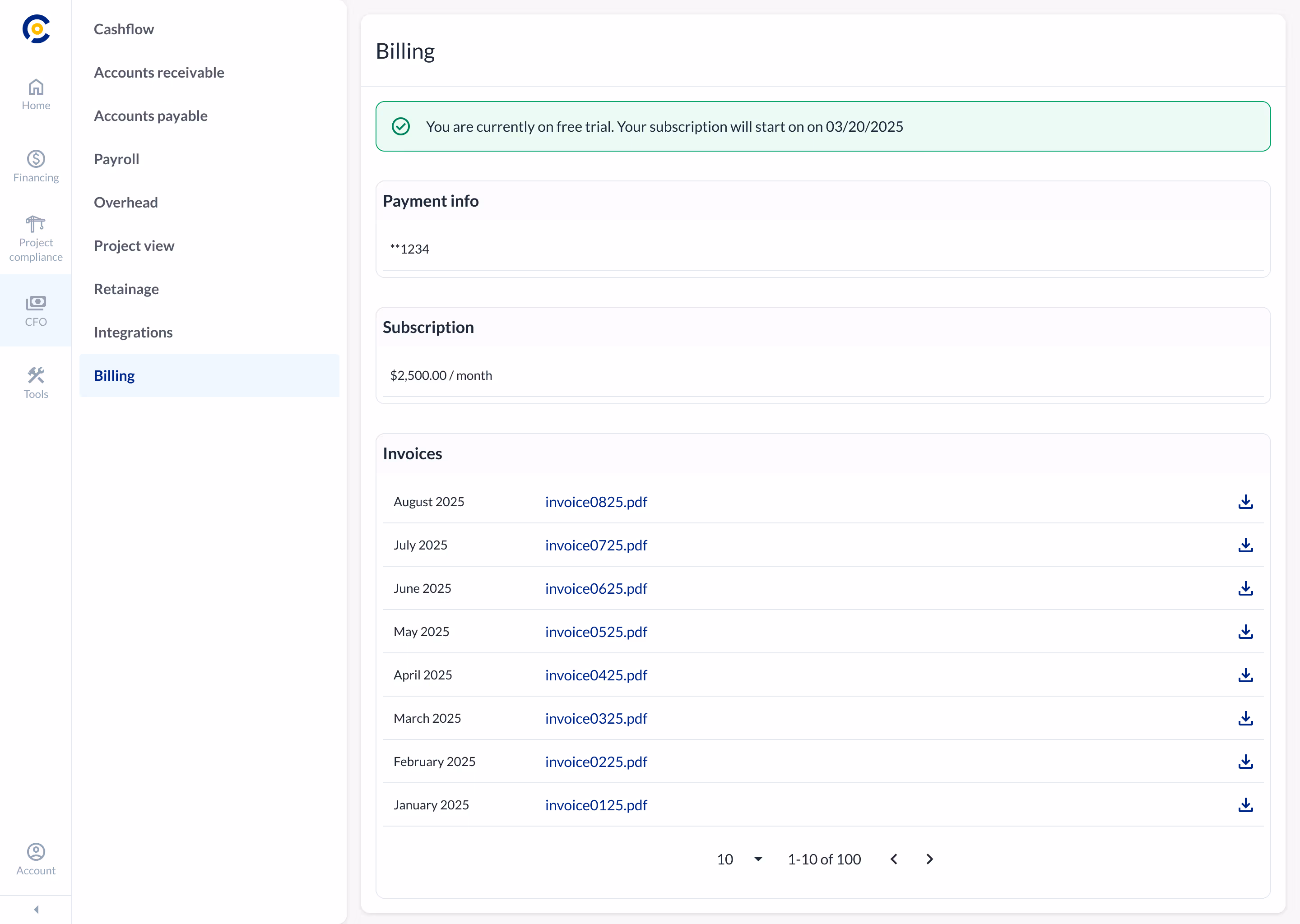
Task: Select the Billing menu item
Action: [x=209, y=375]
